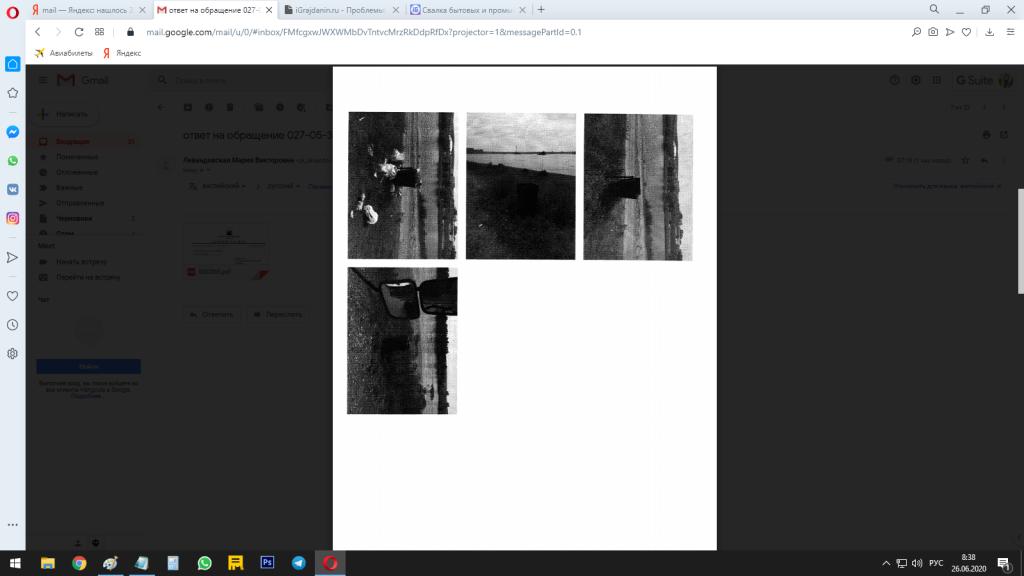Take a snapshot with the camera icon
Viewport: 1024px width, 576px height.
[933, 32]
